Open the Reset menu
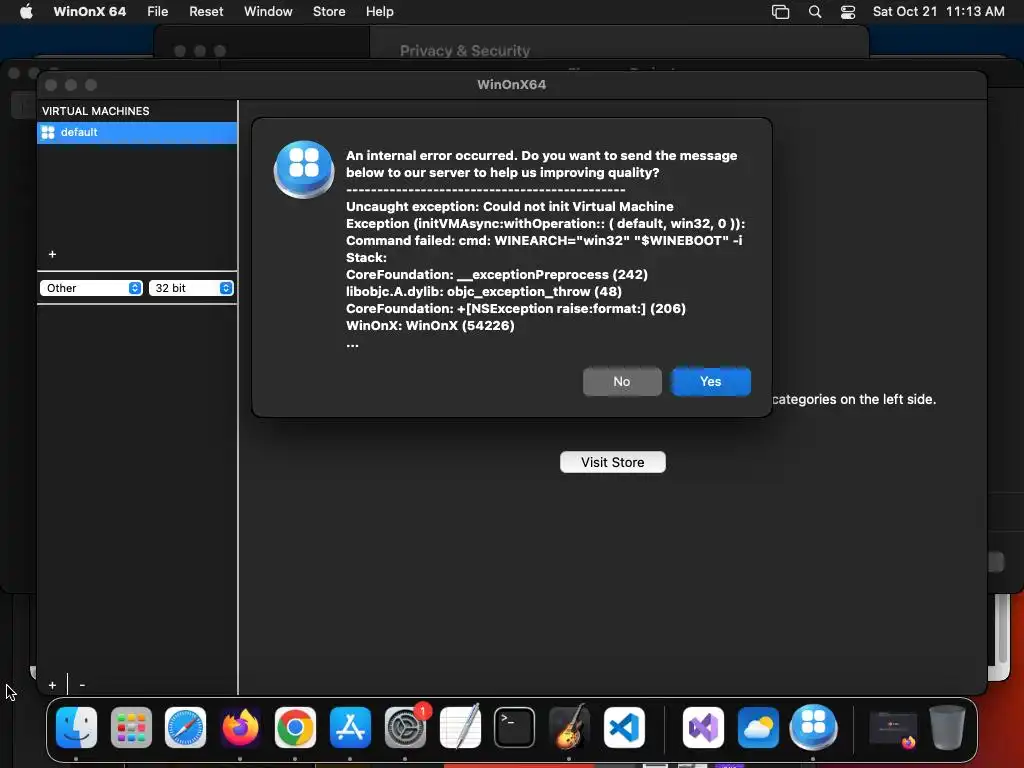The width and height of the screenshot is (1024, 768). [206, 12]
